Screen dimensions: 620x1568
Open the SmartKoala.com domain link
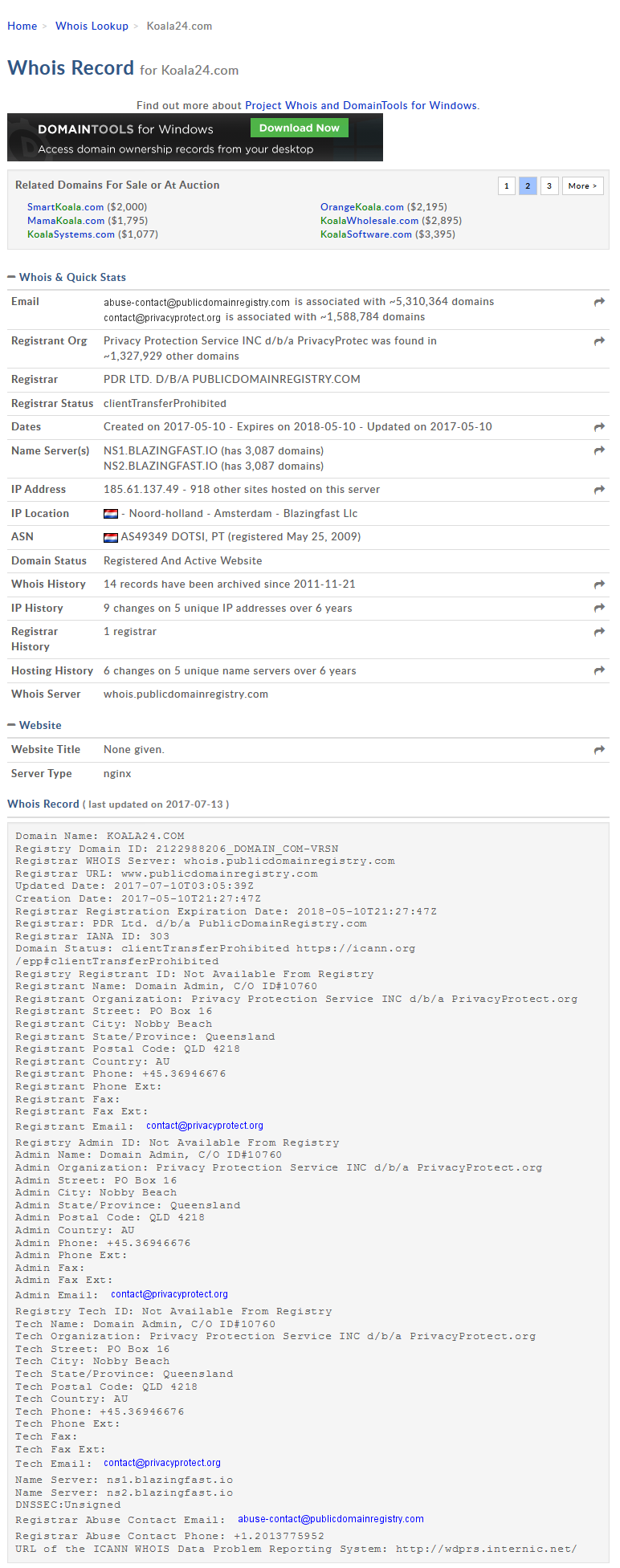(x=65, y=207)
